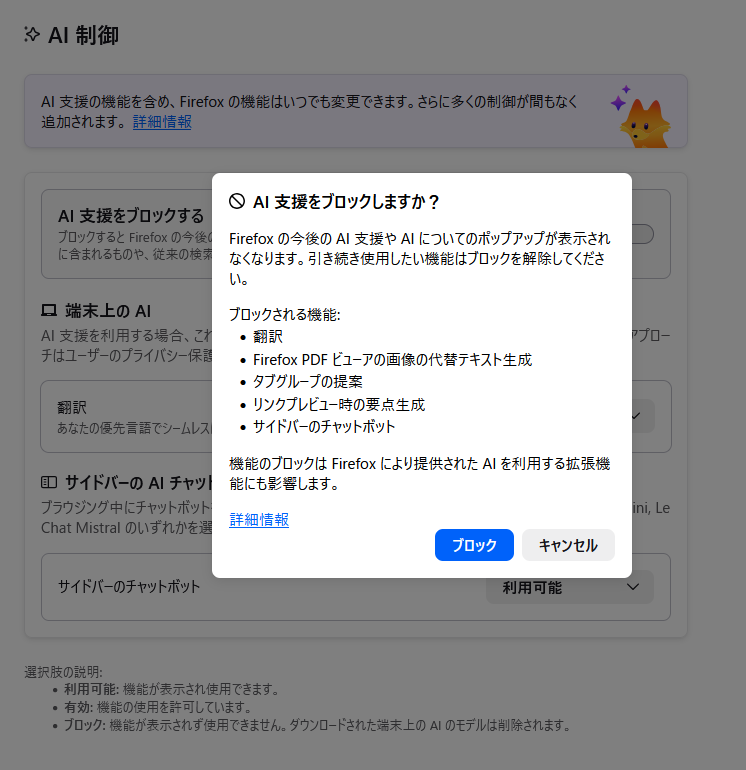Open 詳細情報 link inside the dialog
The width and height of the screenshot is (746, 770).
click(x=259, y=520)
